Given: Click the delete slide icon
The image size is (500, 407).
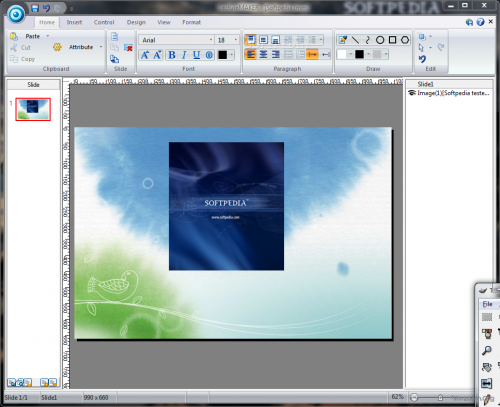Looking at the screenshot, I should (x=128, y=48).
